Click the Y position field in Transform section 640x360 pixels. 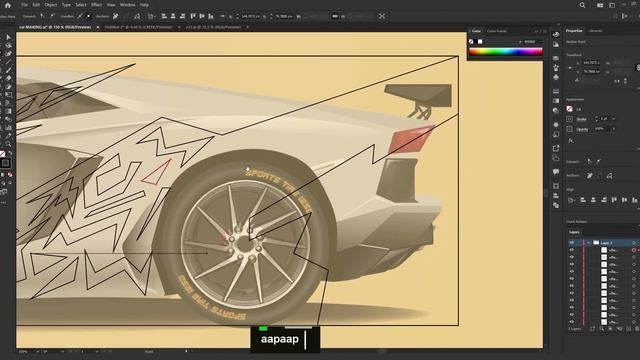[591, 71]
